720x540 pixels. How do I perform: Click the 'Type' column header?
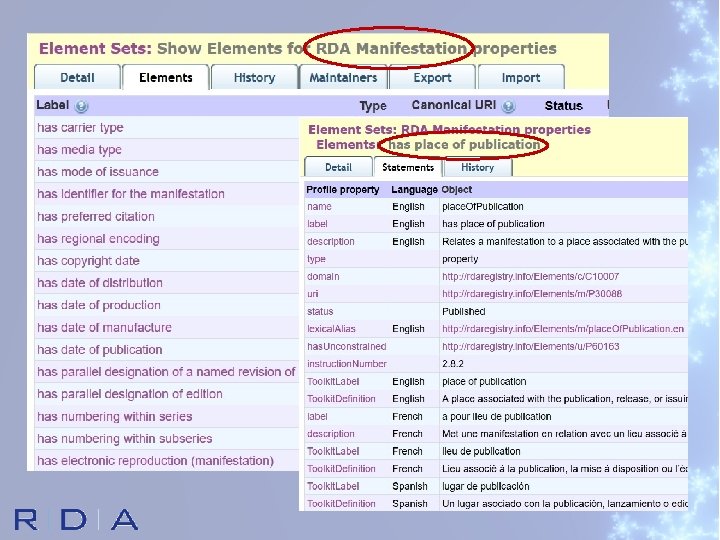pos(373,106)
